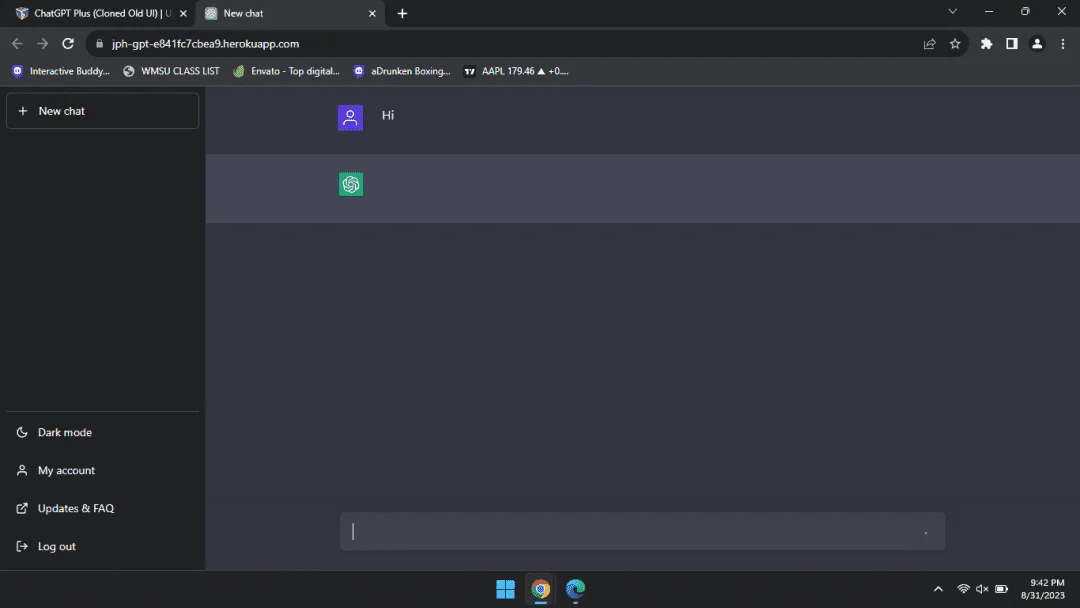This screenshot has height=608, width=1080.
Task: Open the Envato - Top digital bookmark
Action: pyautogui.click(x=287, y=71)
